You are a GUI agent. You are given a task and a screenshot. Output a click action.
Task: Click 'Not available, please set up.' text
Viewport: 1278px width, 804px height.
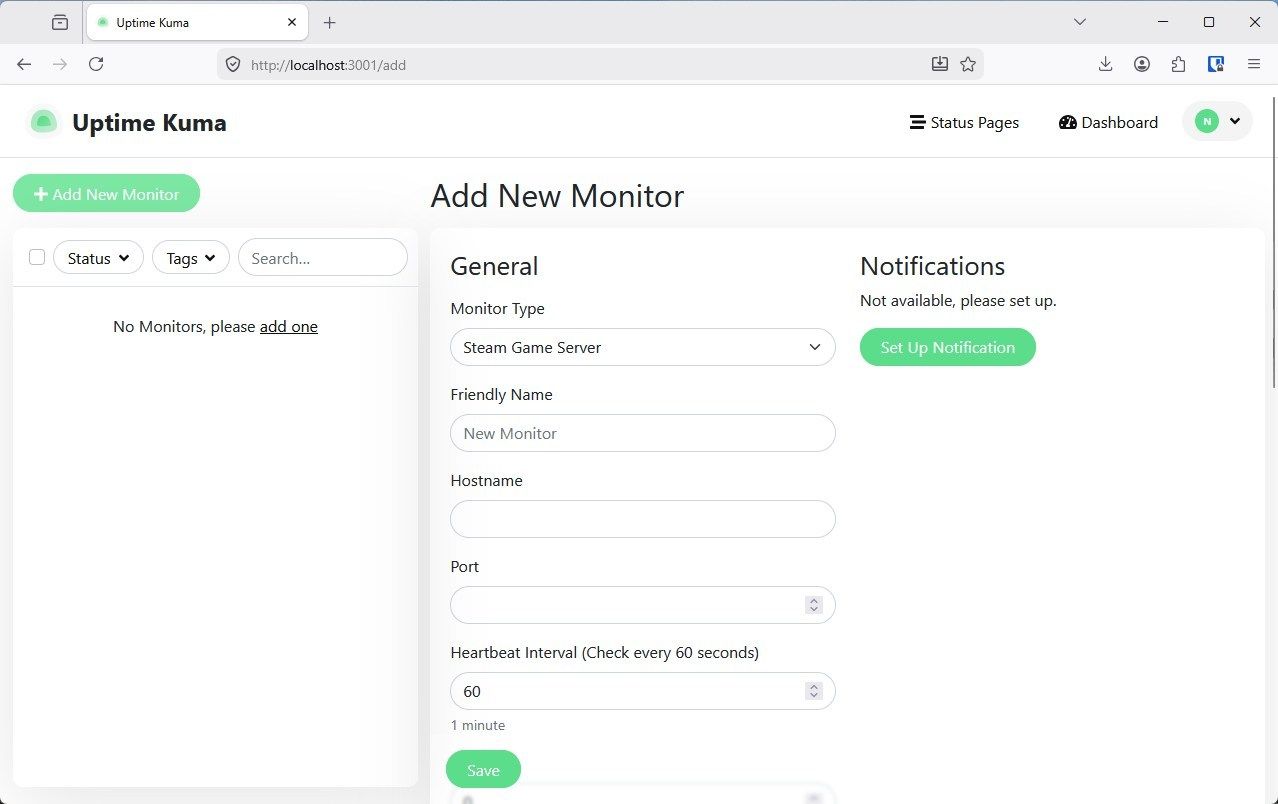click(958, 300)
